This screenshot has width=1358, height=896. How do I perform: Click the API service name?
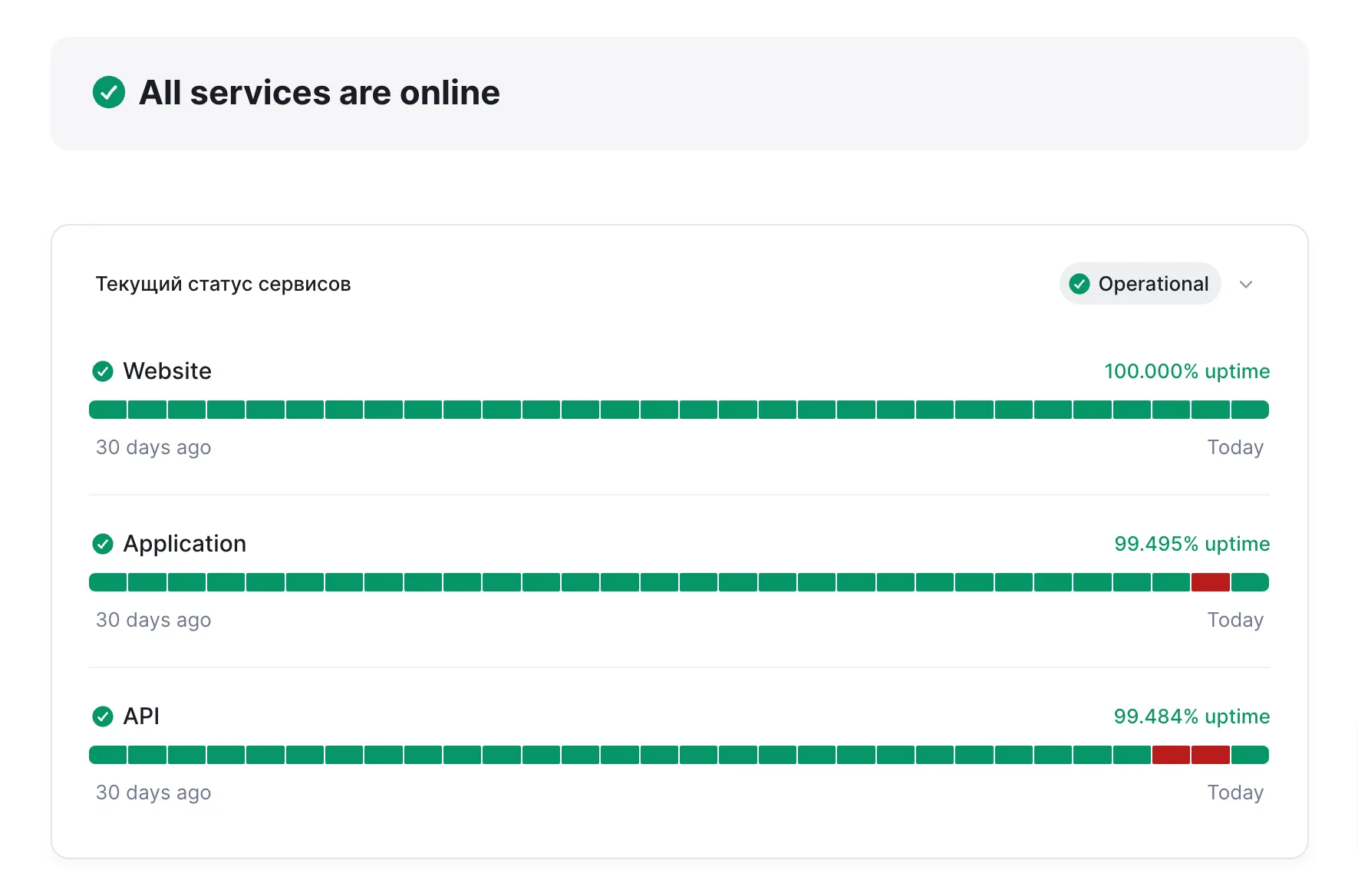point(141,716)
